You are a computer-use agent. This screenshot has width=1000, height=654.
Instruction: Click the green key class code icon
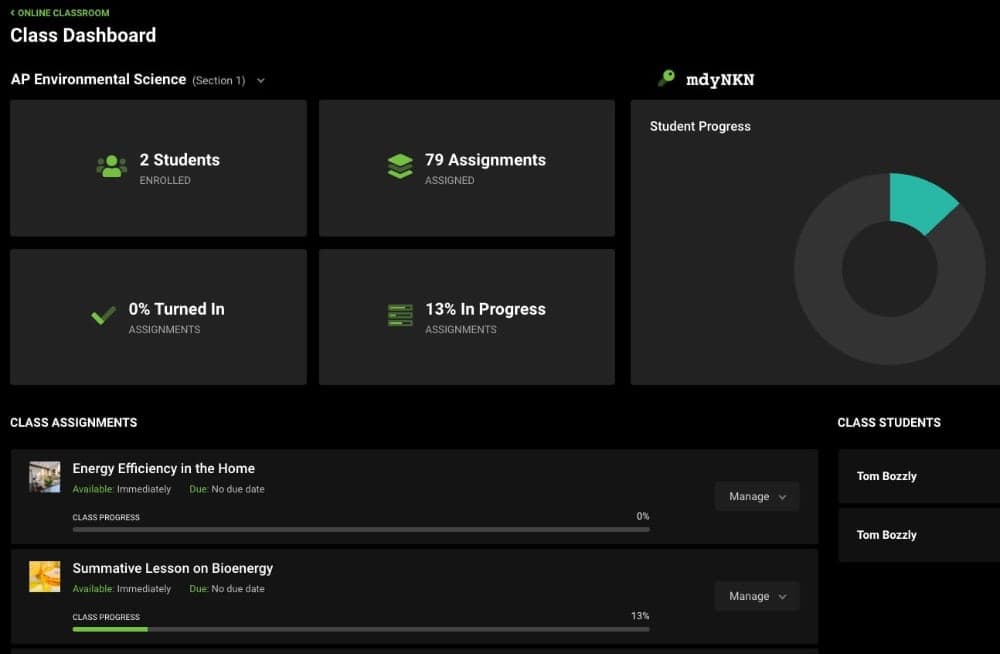(x=666, y=78)
